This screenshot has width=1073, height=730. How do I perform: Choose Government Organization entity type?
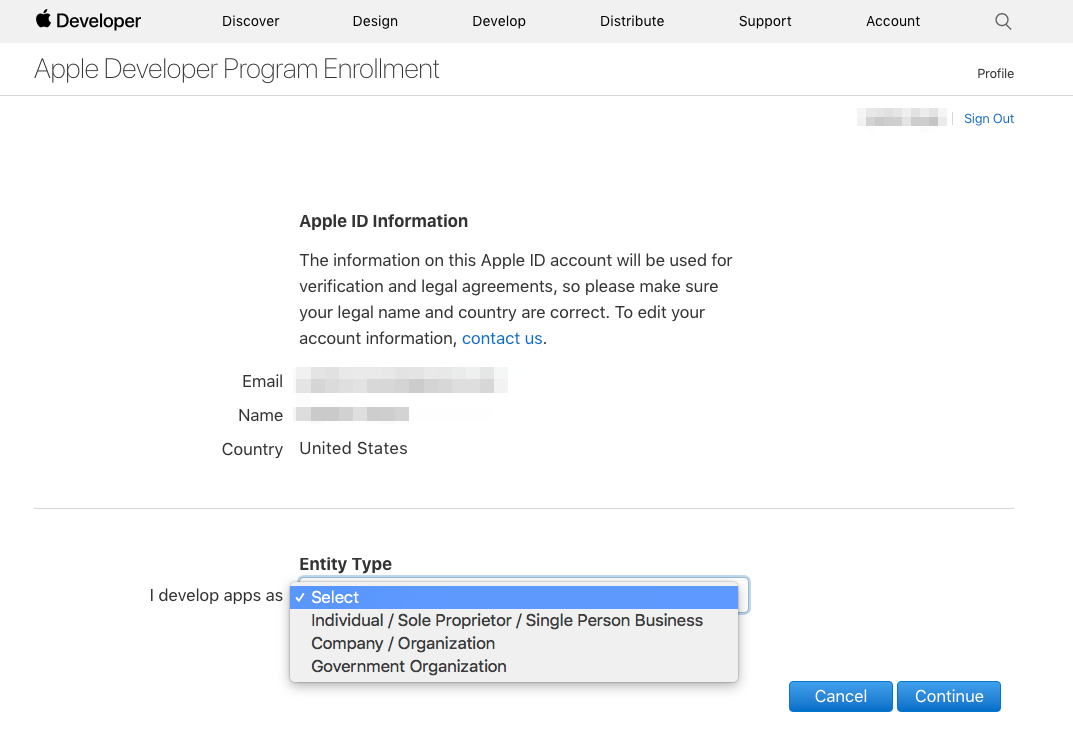[x=409, y=666]
